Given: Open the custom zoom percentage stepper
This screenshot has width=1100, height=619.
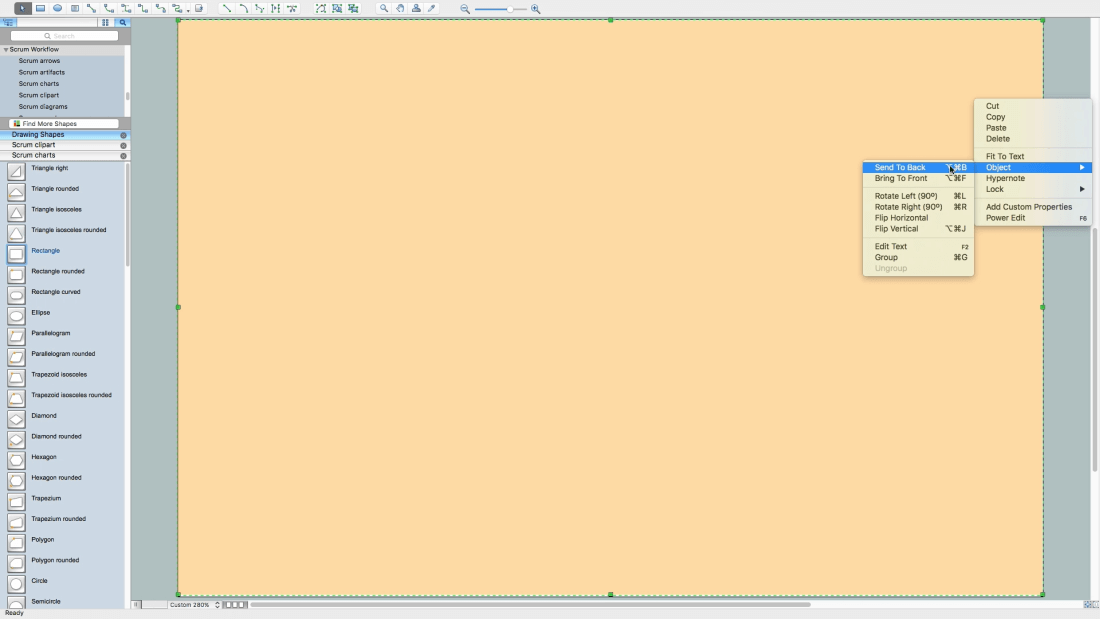Looking at the screenshot, I should point(217,604).
